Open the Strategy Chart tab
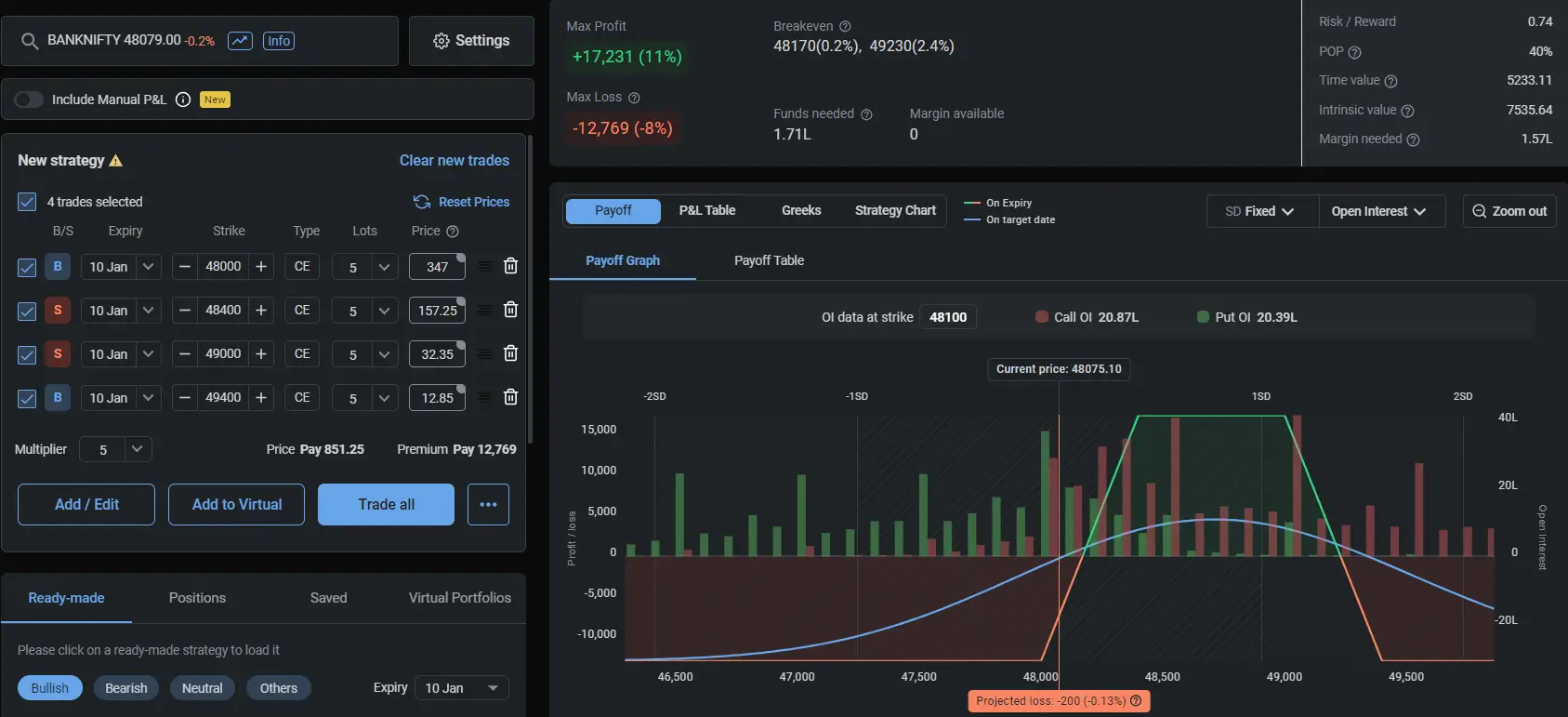This screenshot has height=717, width=1568. tap(895, 211)
